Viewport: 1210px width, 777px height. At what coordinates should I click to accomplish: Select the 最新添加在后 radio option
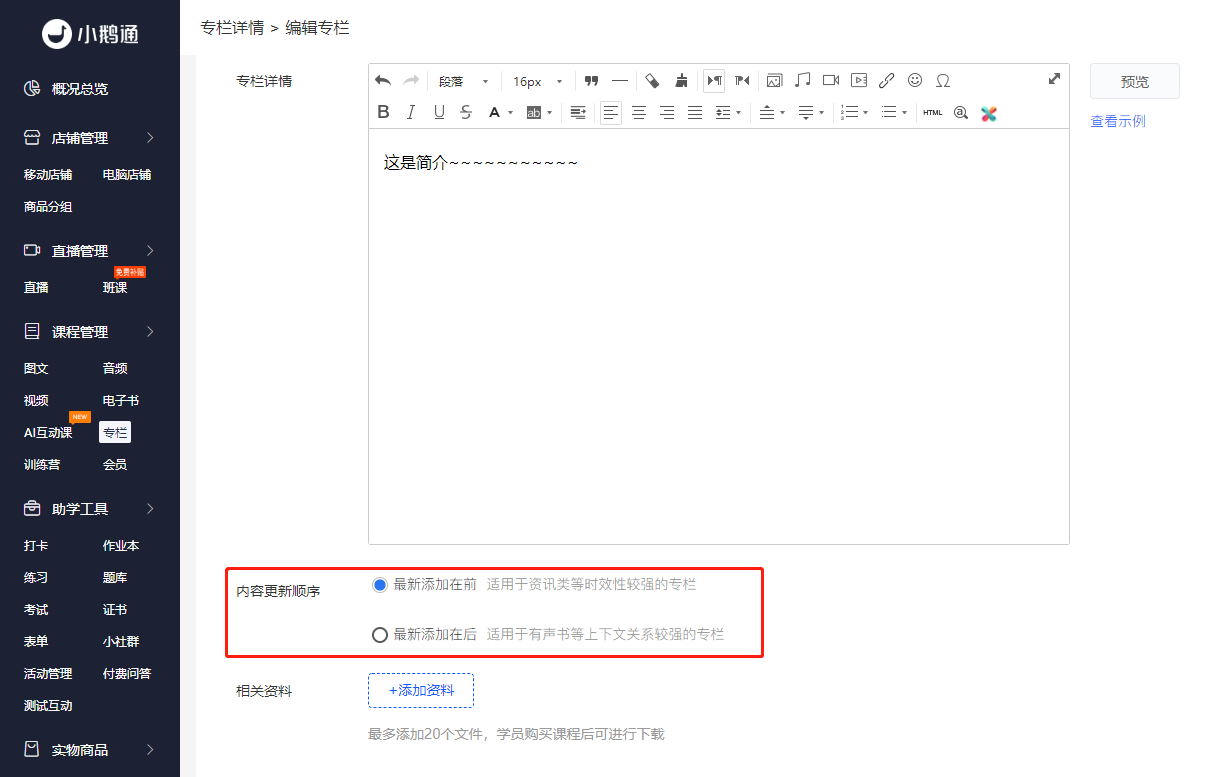click(379, 634)
